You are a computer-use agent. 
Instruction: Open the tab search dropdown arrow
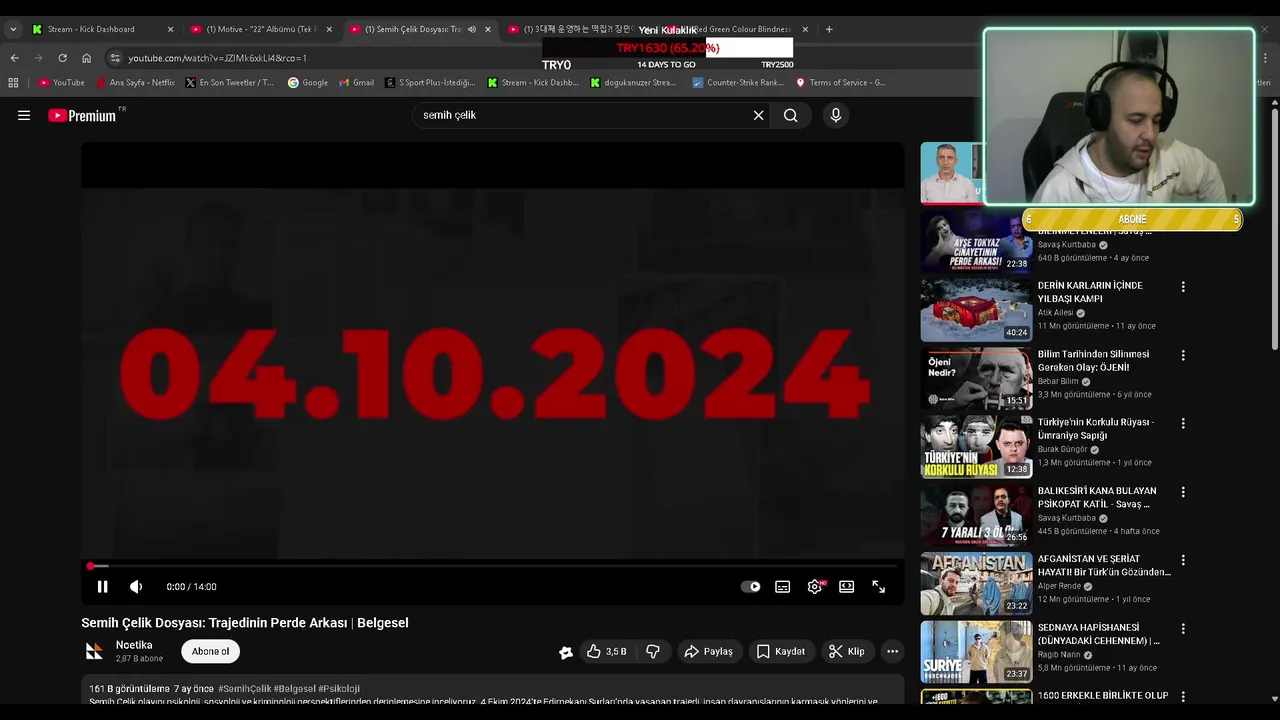(13, 29)
